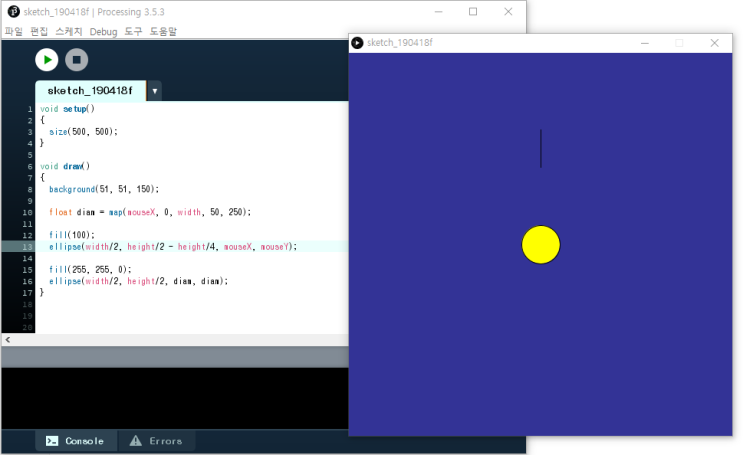Minimize the sketch output window
The width and height of the screenshot is (743, 455).
(644, 43)
